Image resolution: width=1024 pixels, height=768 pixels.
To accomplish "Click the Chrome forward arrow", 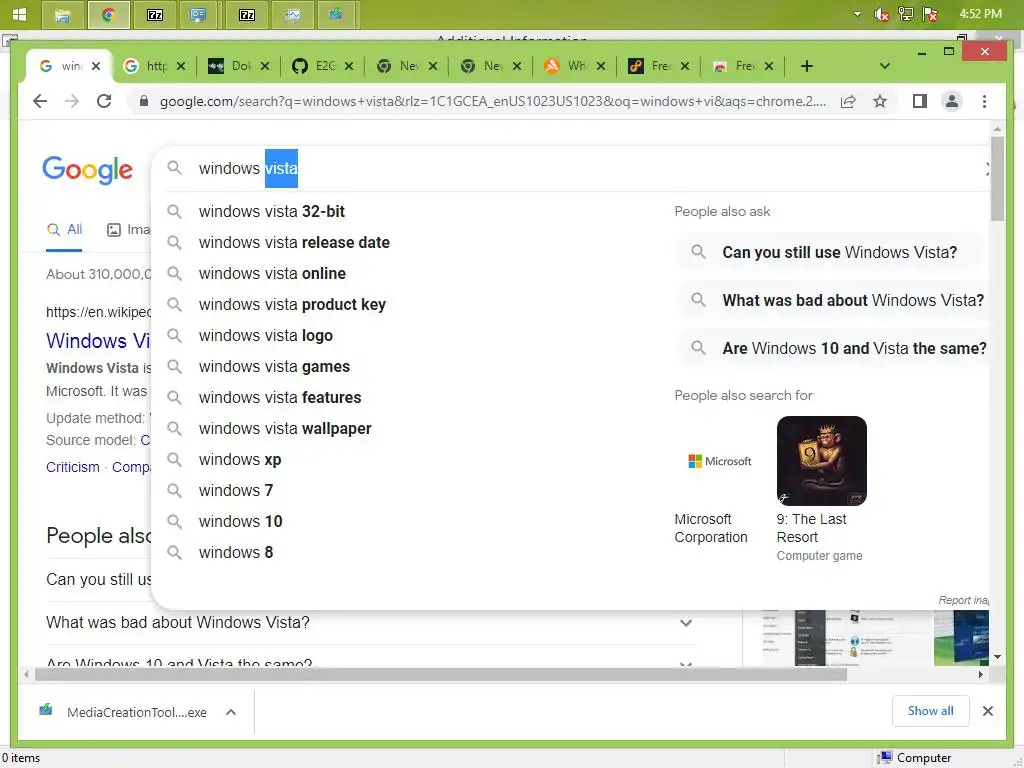I will pyautogui.click(x=72, y=101).
